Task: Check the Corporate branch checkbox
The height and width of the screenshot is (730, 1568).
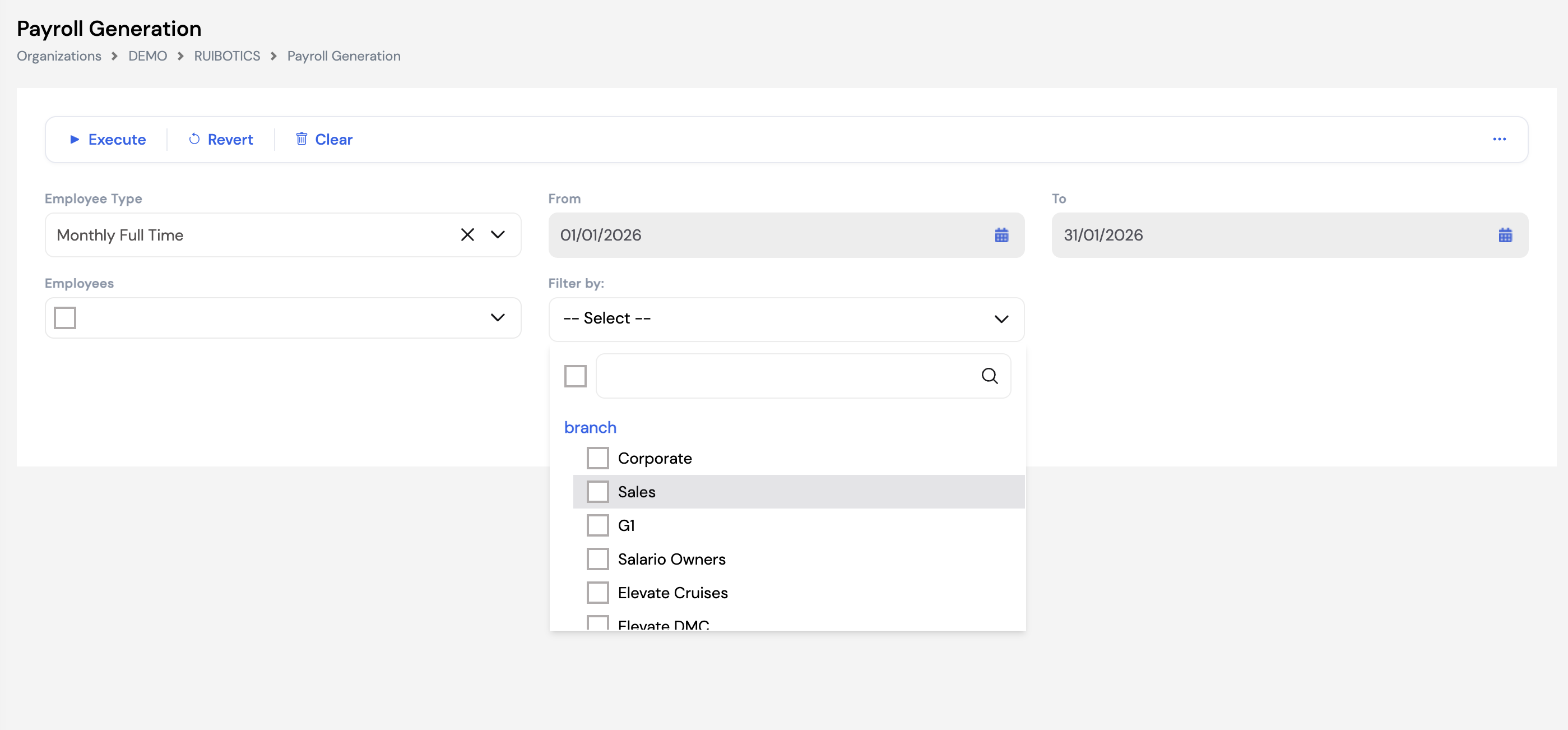Action: 598,459
